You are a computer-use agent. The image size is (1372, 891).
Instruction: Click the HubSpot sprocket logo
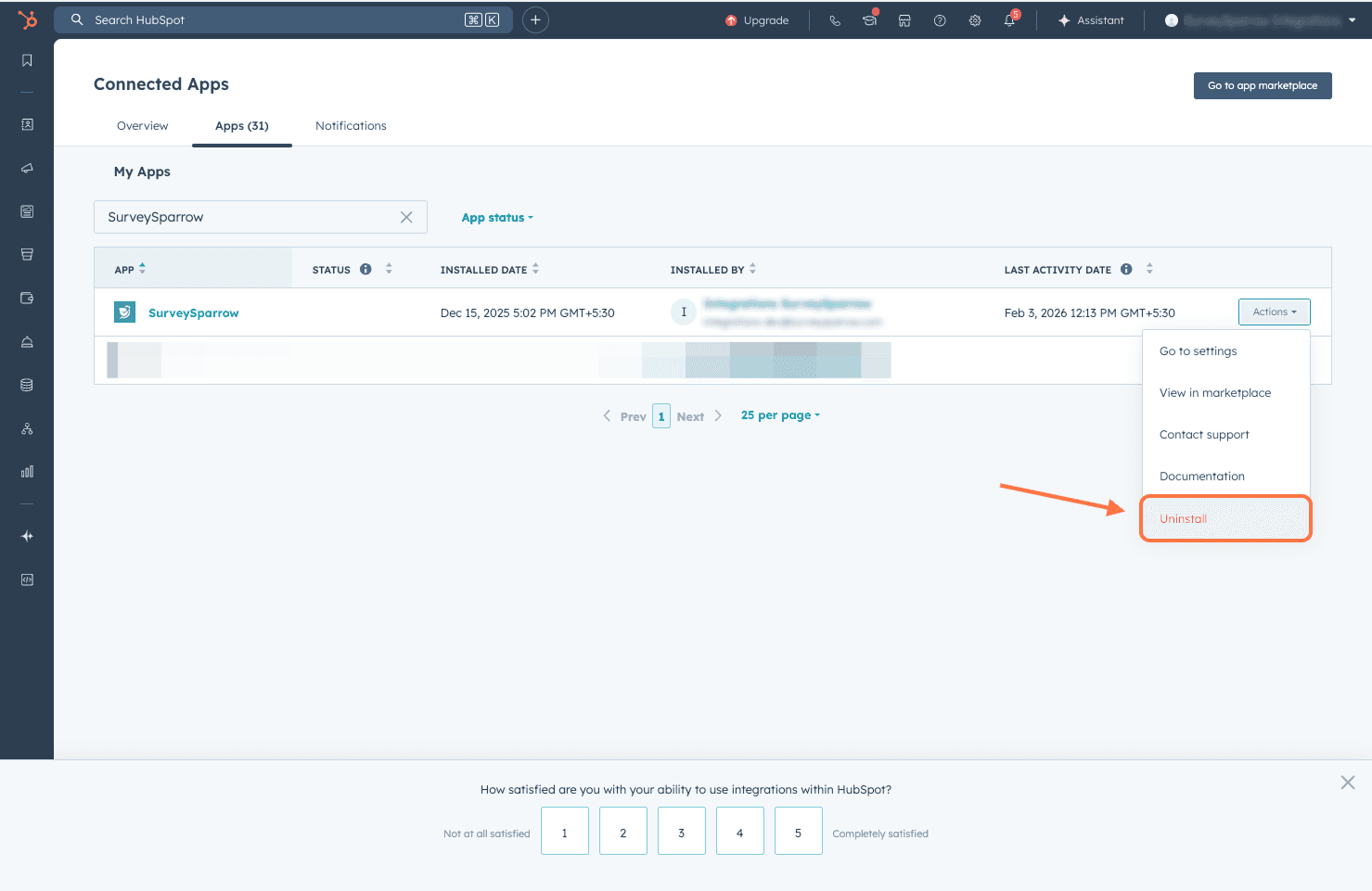pyautogui.click(x=28, y=19)
